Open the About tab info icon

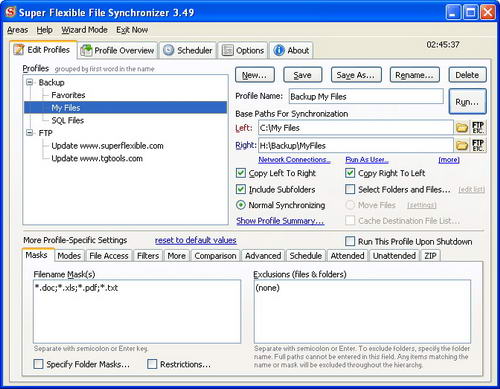tap(279, 50)
